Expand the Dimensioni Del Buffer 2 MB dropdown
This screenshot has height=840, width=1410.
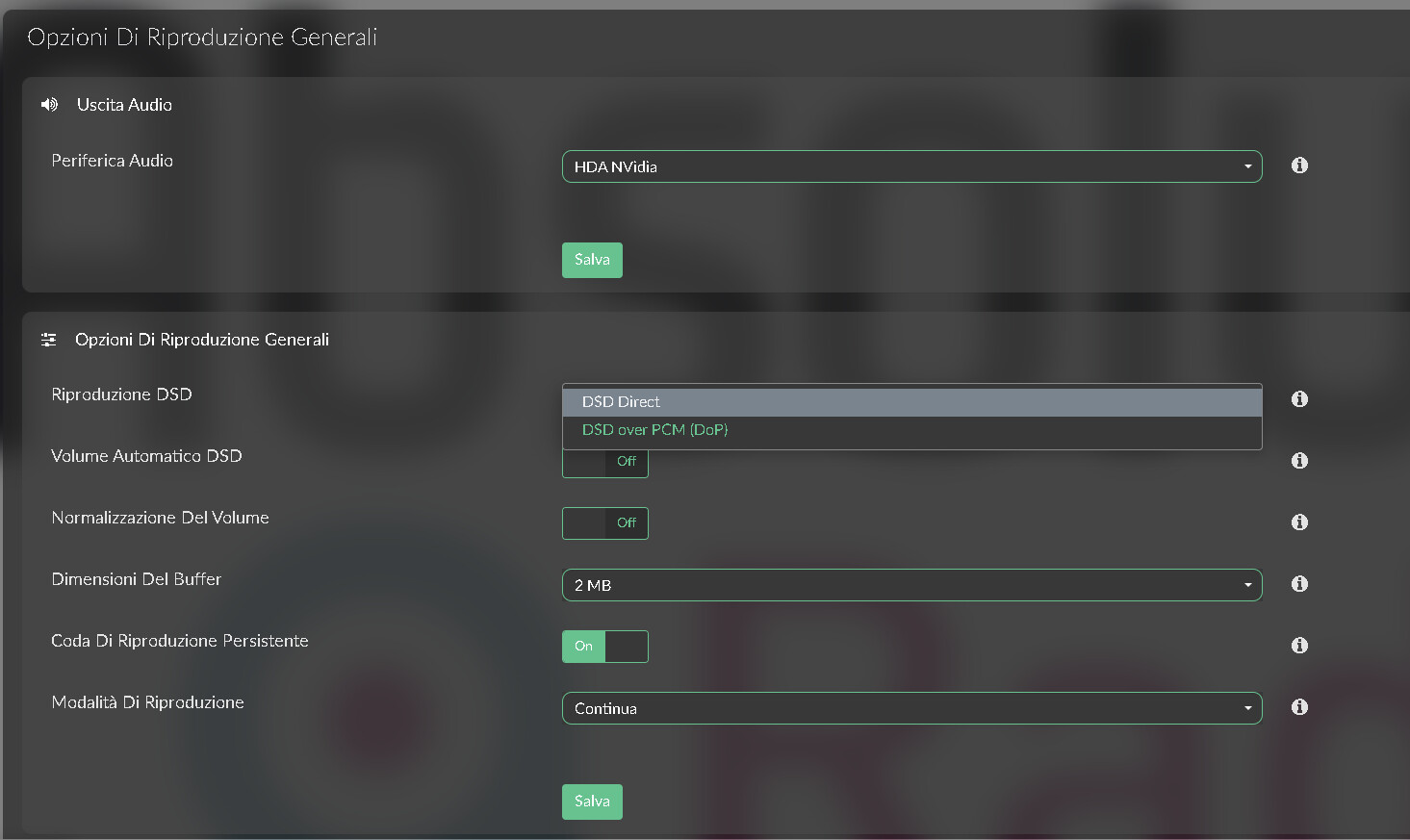click(x=911, y=585)
